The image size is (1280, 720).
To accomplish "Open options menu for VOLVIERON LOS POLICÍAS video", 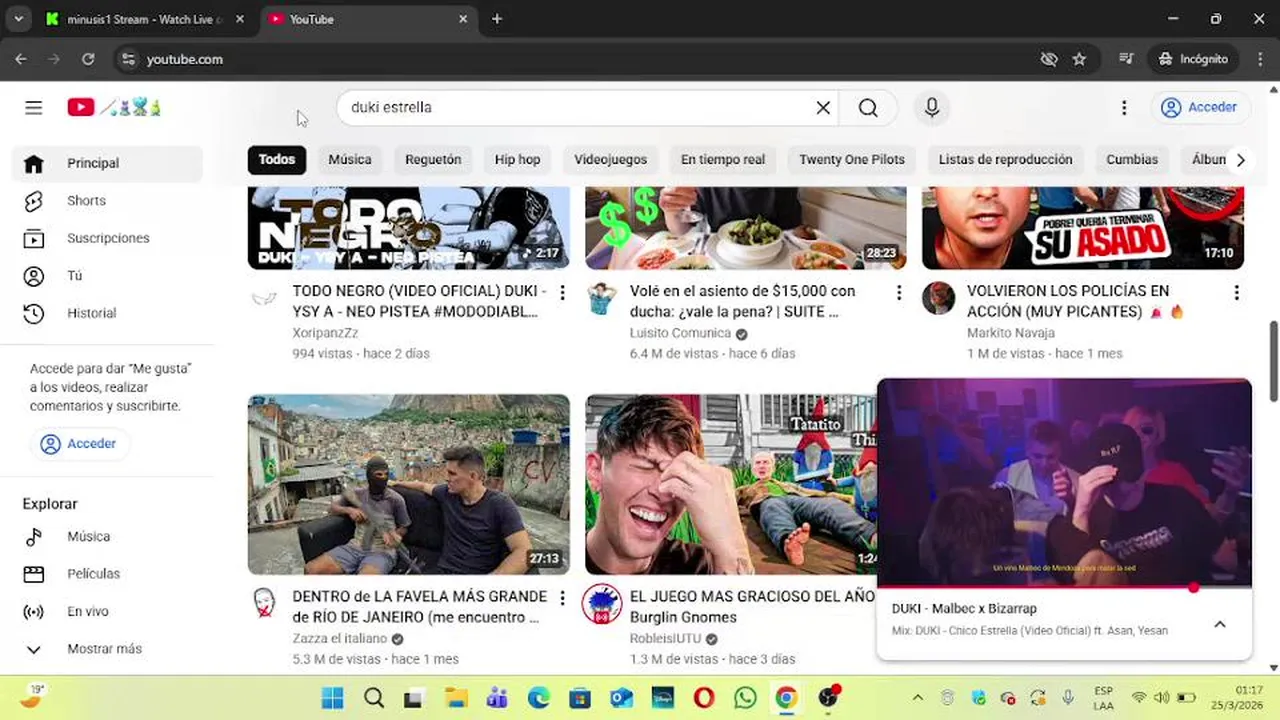I will (1236, 293).
